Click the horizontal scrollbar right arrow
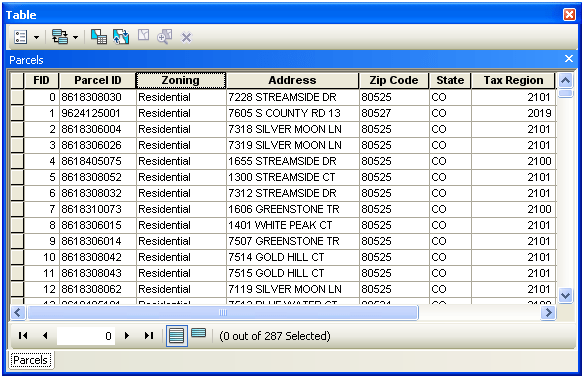This screenshot has width=584, height=378. (548, 312)
